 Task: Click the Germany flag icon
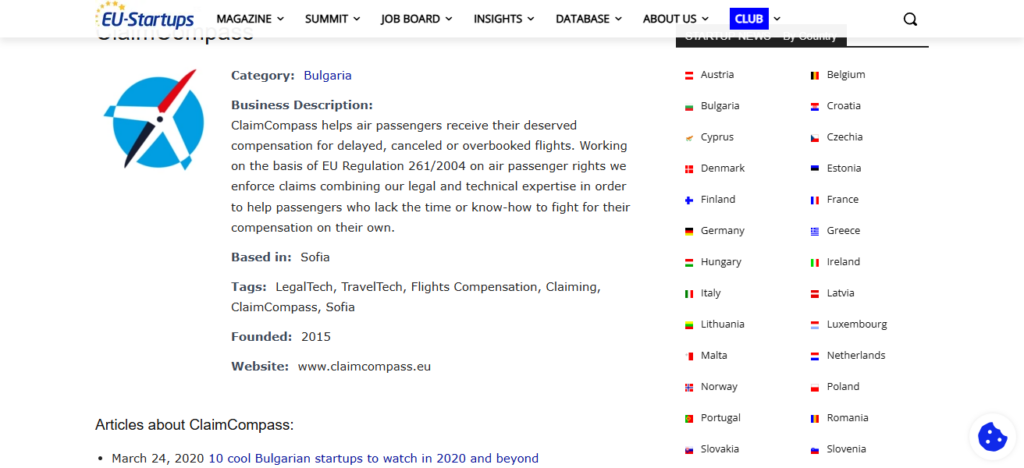(688, 231)
